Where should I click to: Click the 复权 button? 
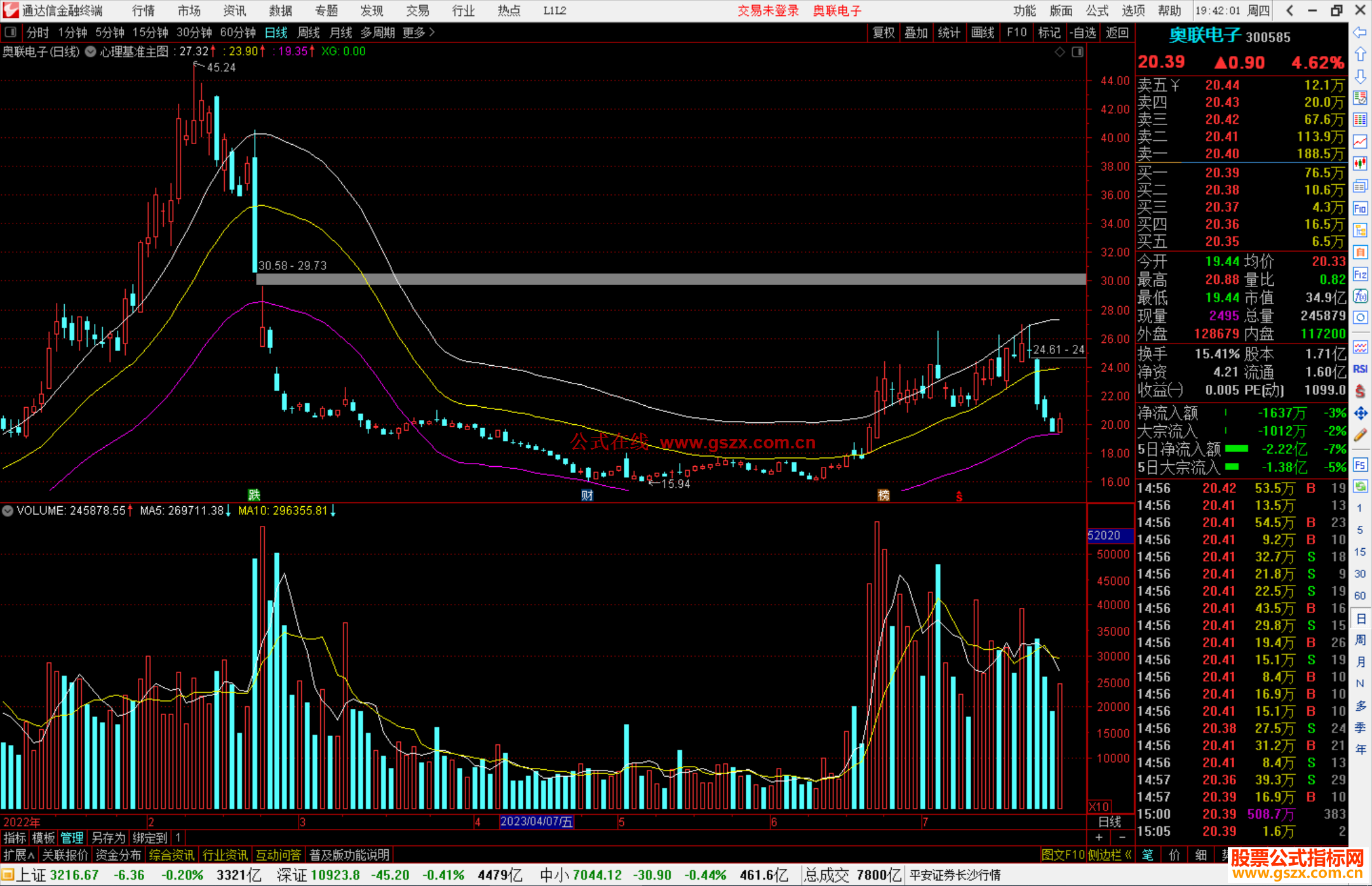pos(884,32)
